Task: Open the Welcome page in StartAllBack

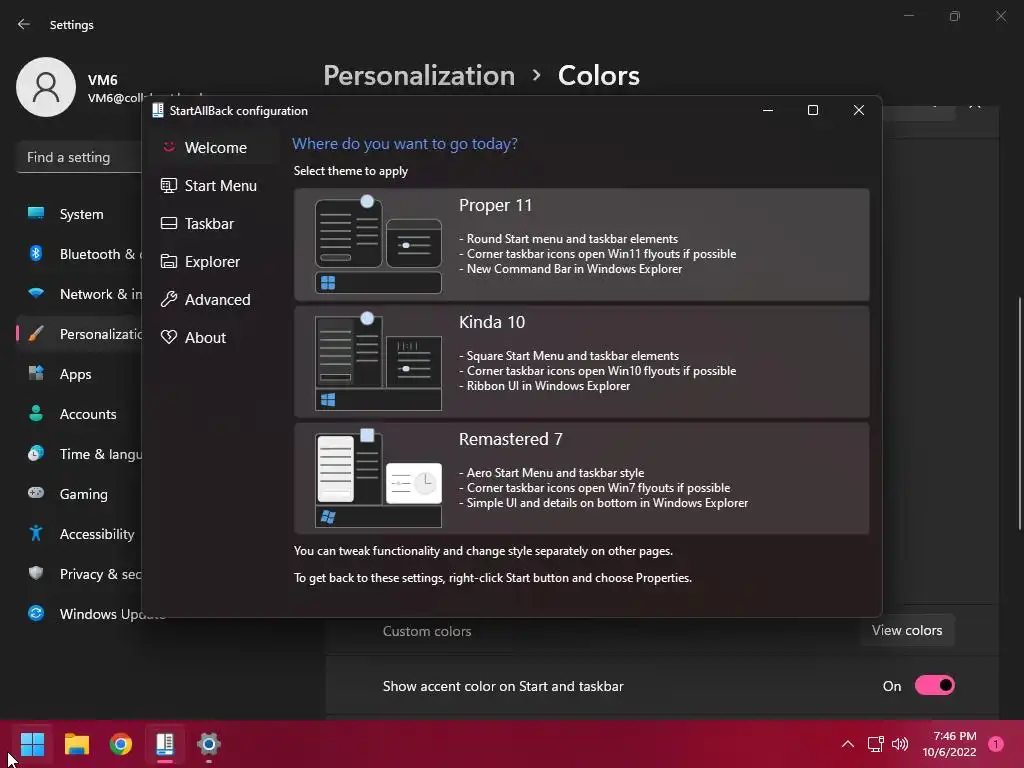Action: click(213, 148)
